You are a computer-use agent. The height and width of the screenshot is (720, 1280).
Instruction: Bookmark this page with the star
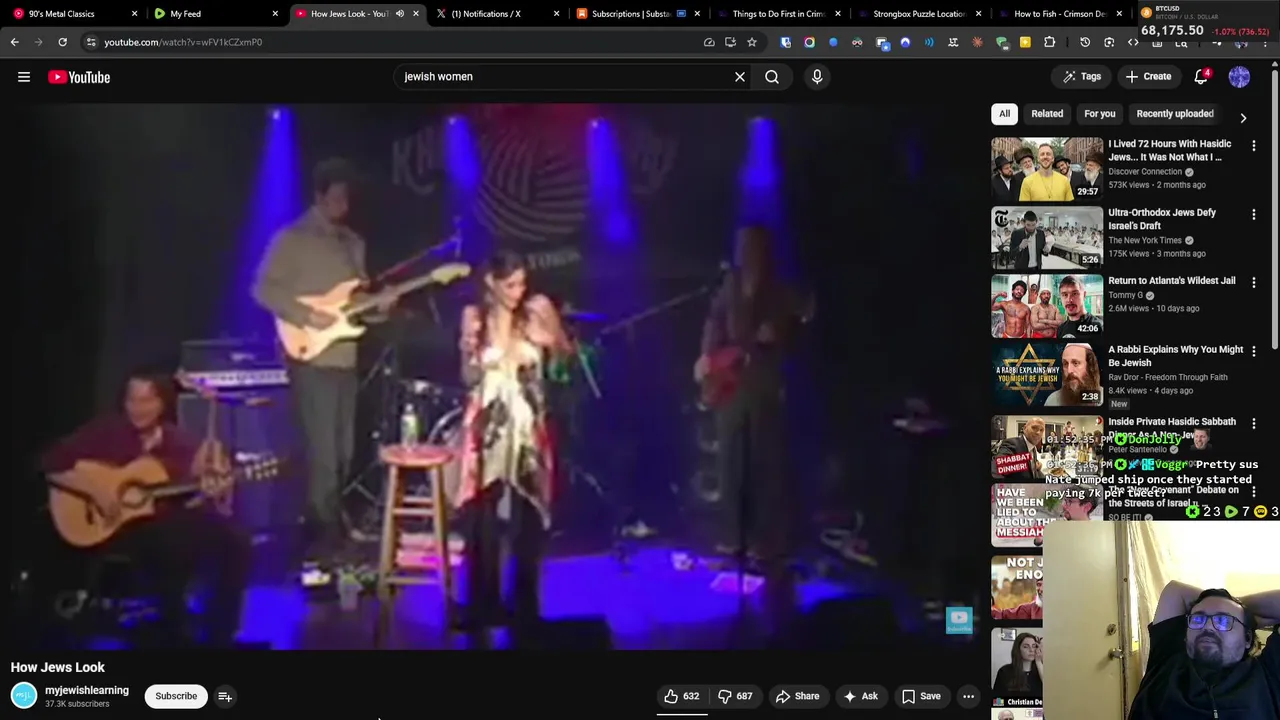point(752,42)
